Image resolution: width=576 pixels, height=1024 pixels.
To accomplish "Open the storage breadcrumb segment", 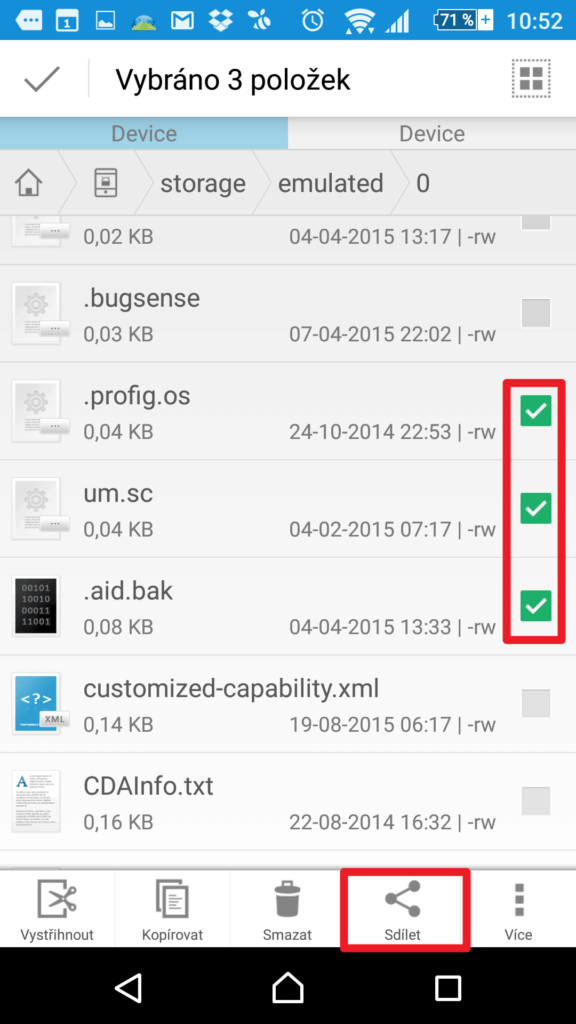I will pos(203,184).
